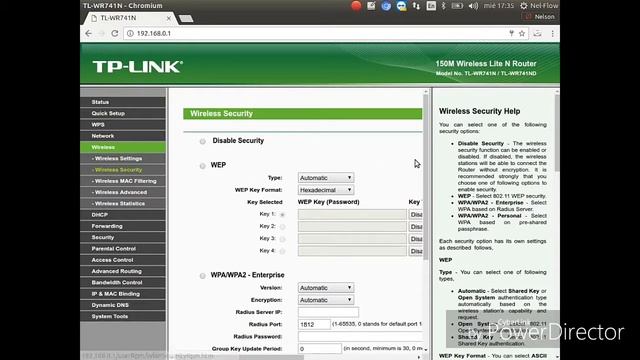Go to Wireless MAC Filtering submenu
The height and width of the screenshot is (360, 640).
[x=123, y=181]
